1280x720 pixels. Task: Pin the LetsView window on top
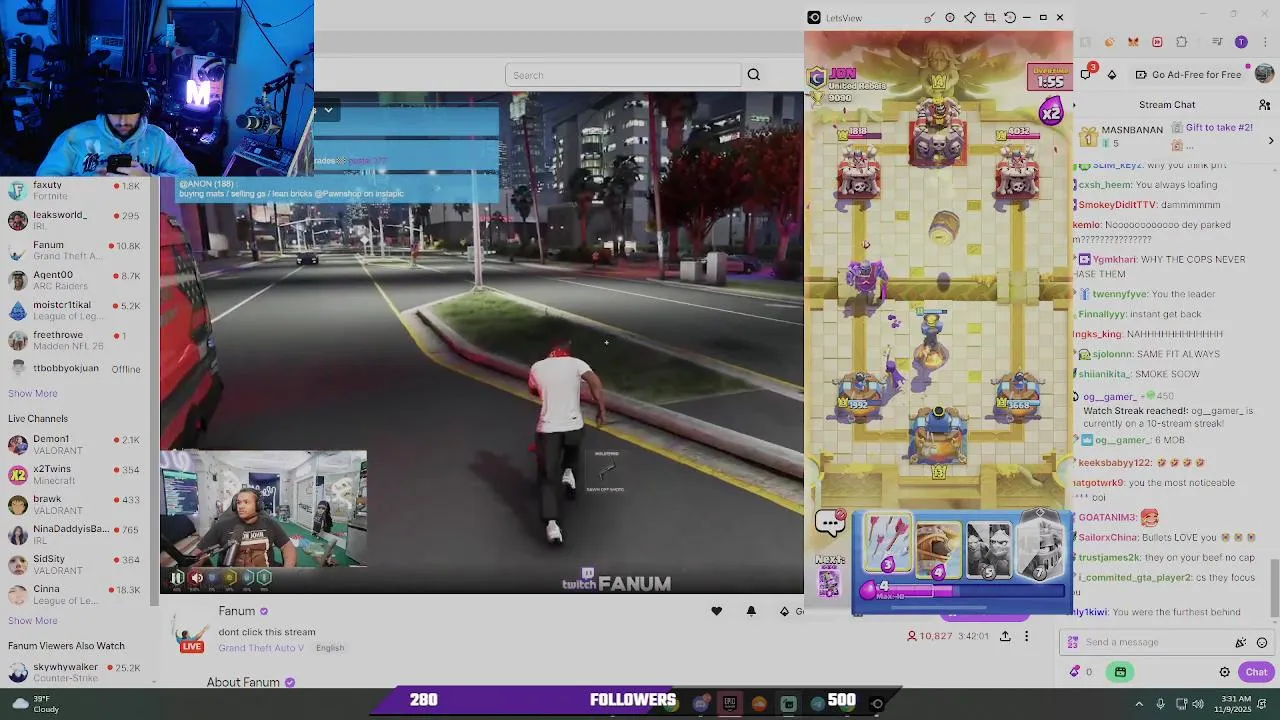click(969, 18)
